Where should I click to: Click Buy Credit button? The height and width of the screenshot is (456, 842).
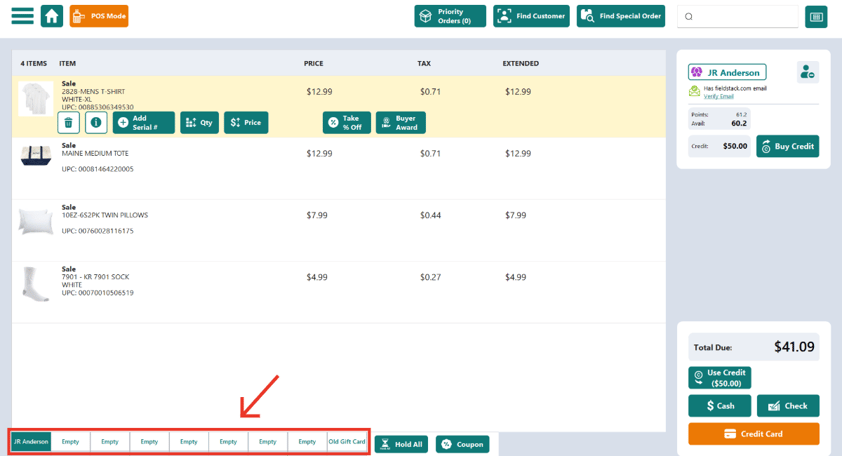[787, 146]
